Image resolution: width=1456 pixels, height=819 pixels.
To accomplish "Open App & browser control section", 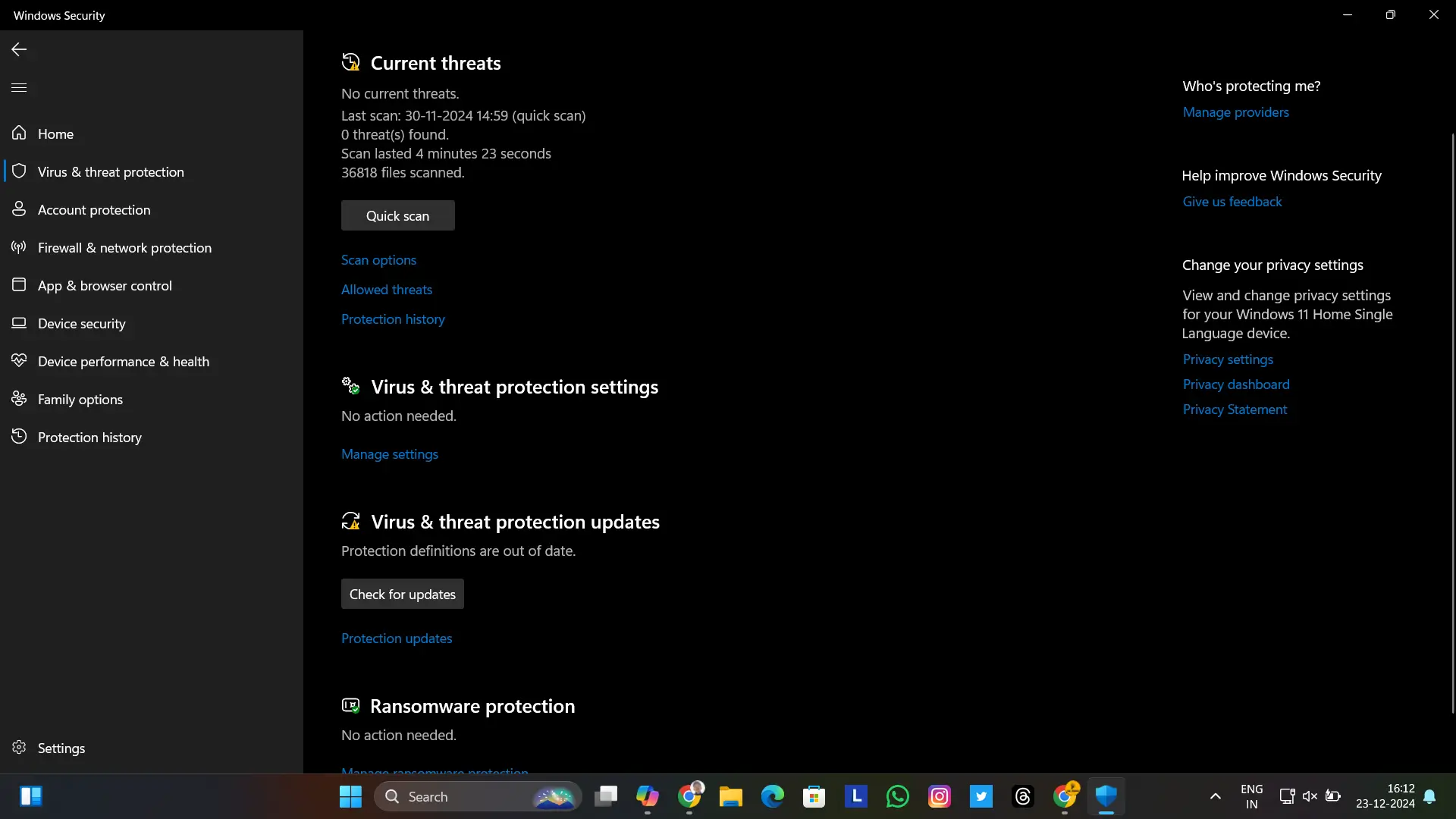I will tap(104, 285).
